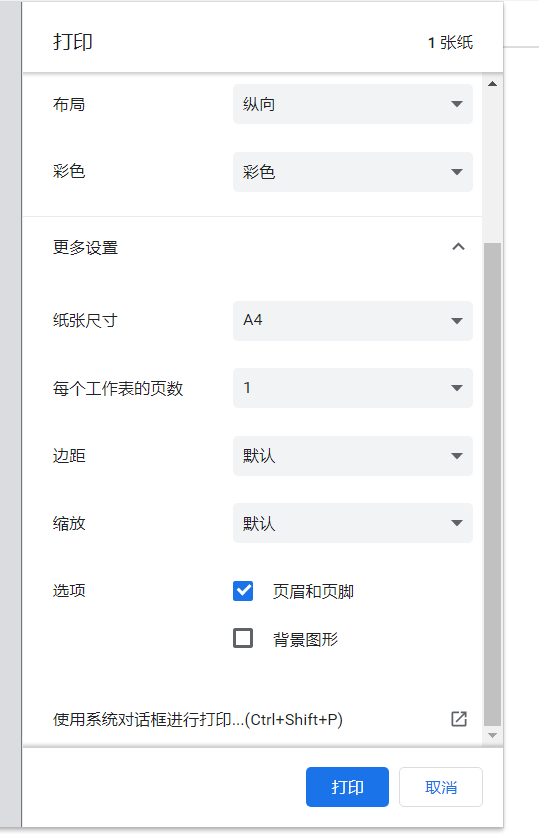Image resolution: width=539 pixels, height=839 pixels.
Task: Click the 取消 cancel button
Action: (x=441, y=787)
